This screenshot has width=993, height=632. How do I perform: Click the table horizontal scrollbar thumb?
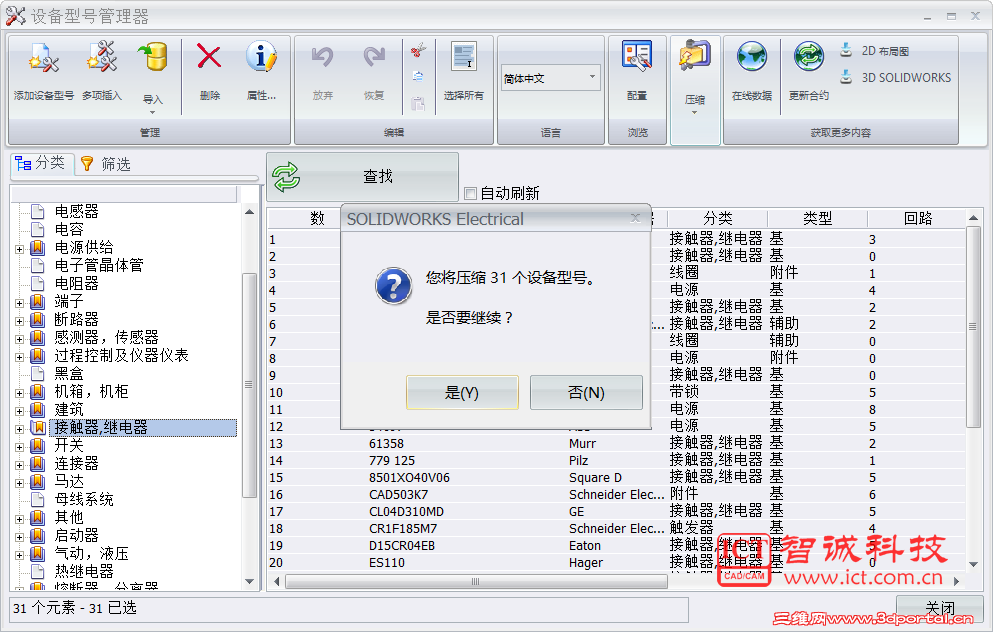click(476, 581)
